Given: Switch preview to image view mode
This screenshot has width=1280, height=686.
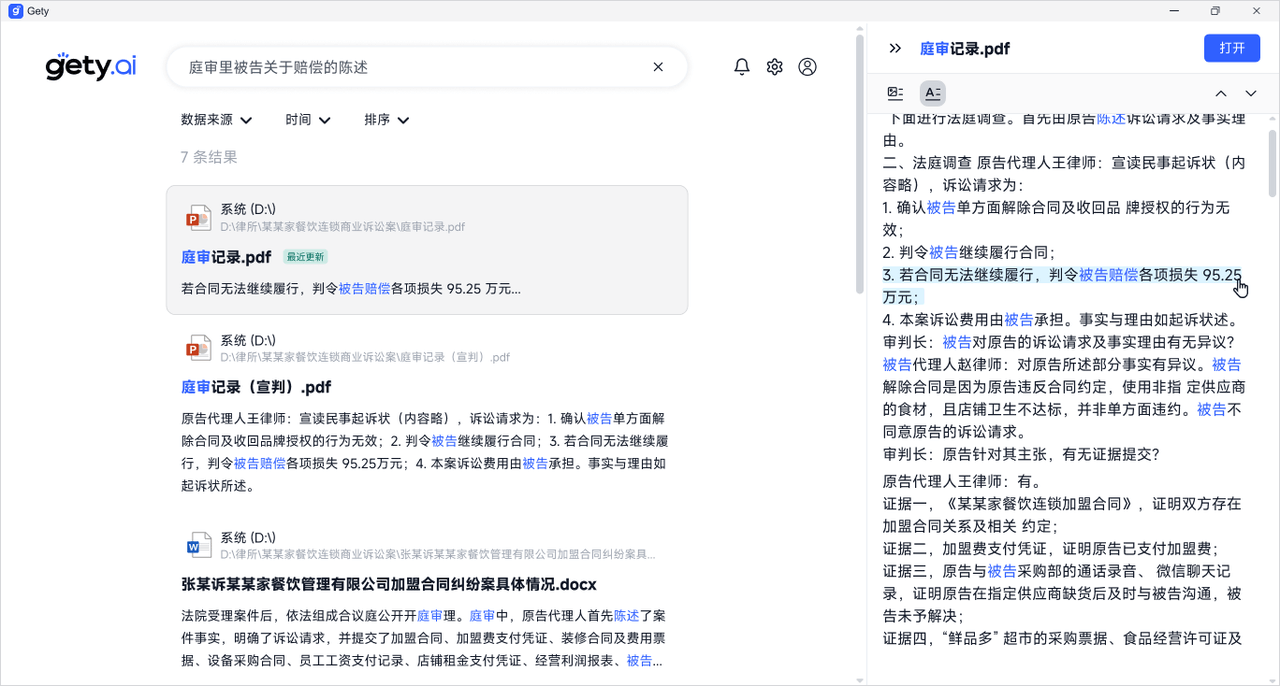Looking at the screenshot, I should [x=895, y=93].
